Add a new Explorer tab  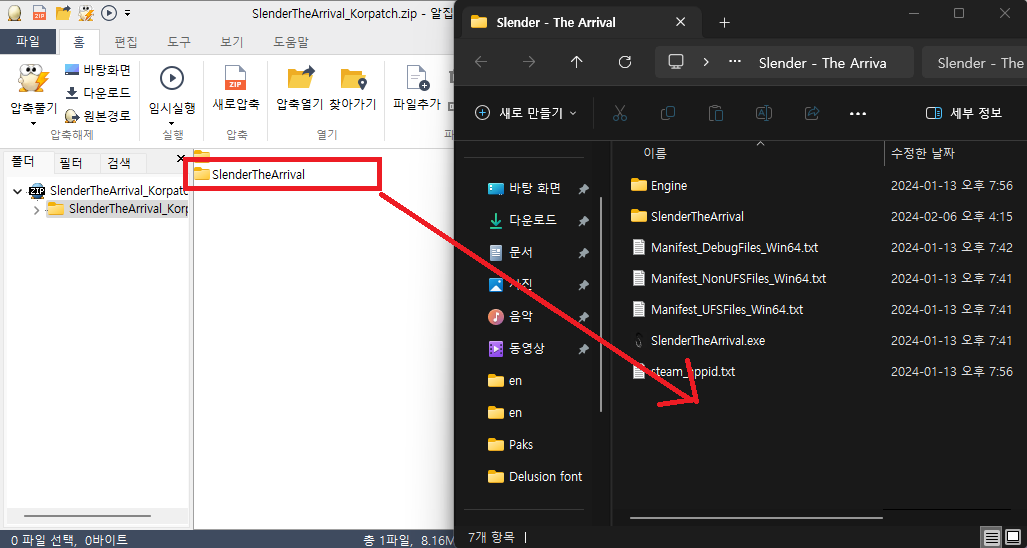tap(724, 23)
